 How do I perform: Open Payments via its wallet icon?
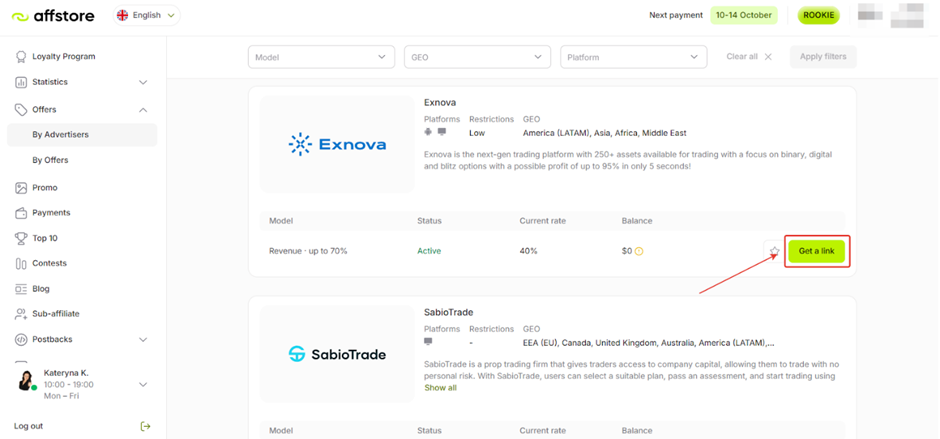tap(21, 213)
